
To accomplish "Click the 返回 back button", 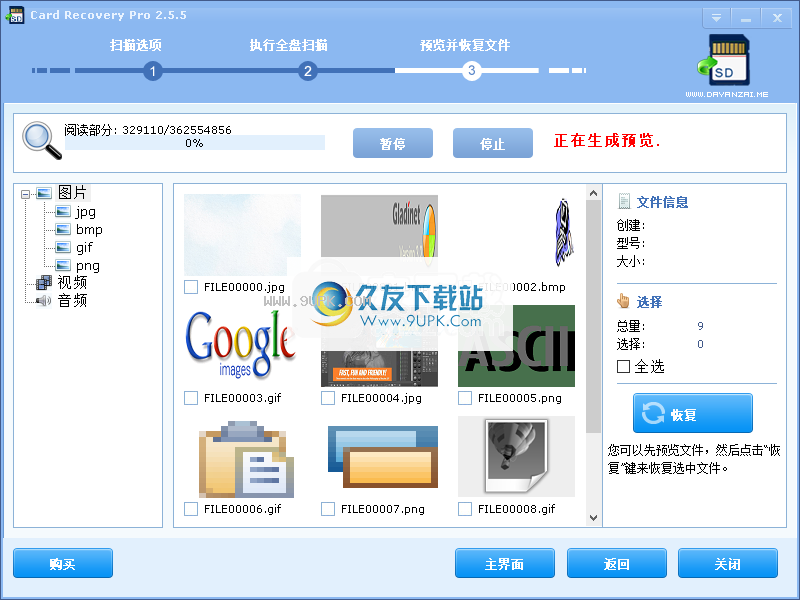I will [616, 564].
